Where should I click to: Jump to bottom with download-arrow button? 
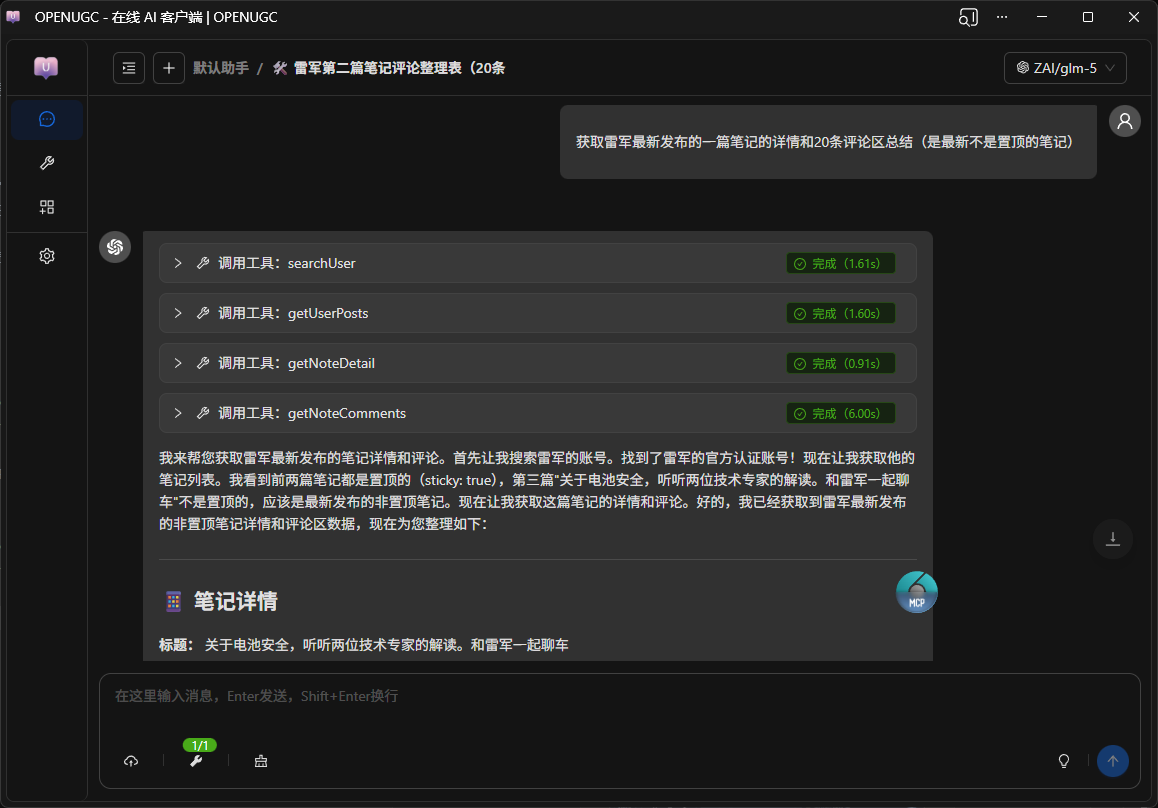click(1113, 539)
